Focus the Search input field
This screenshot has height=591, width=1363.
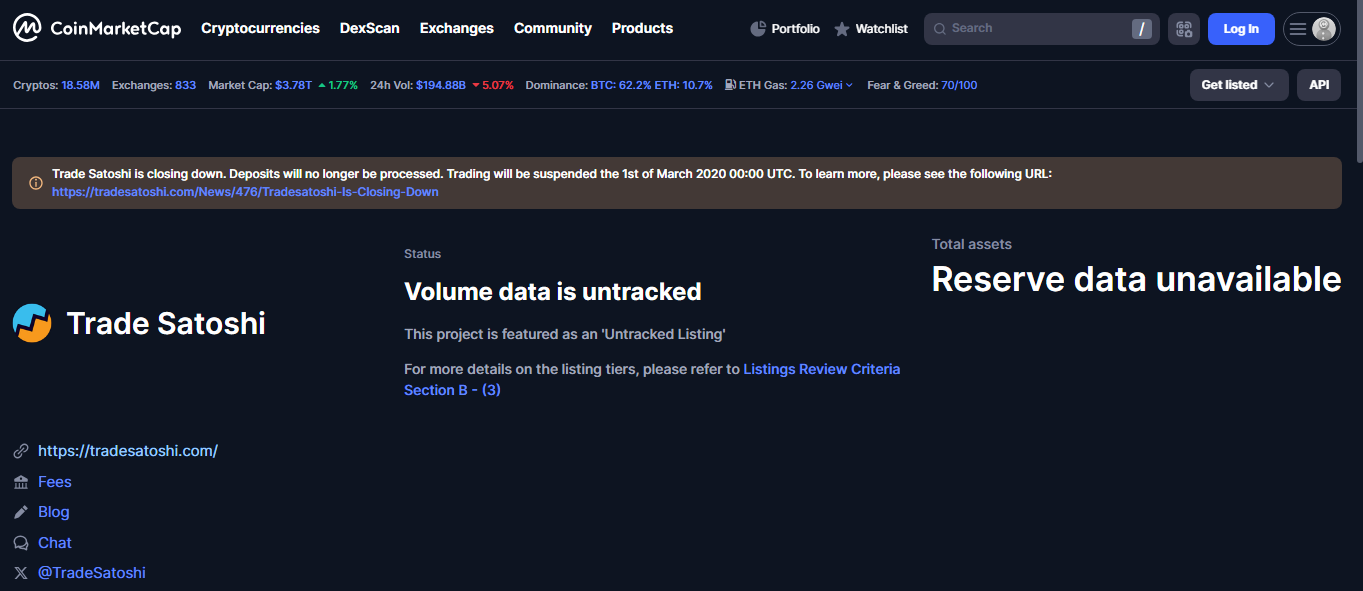1040,29
